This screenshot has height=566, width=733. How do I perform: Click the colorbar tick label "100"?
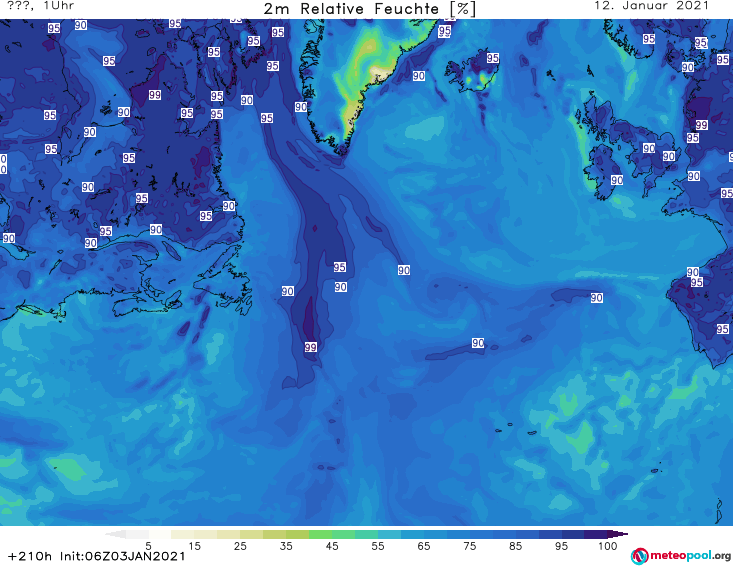click(607, 546)
